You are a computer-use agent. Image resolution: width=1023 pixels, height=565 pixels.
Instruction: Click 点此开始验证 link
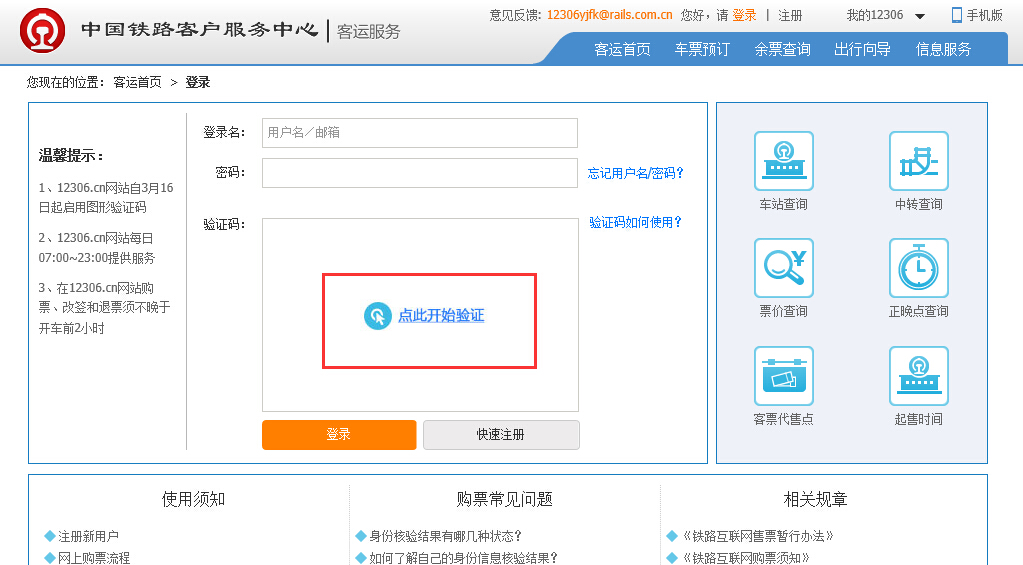pyautogui.click(x=441, y=316)
